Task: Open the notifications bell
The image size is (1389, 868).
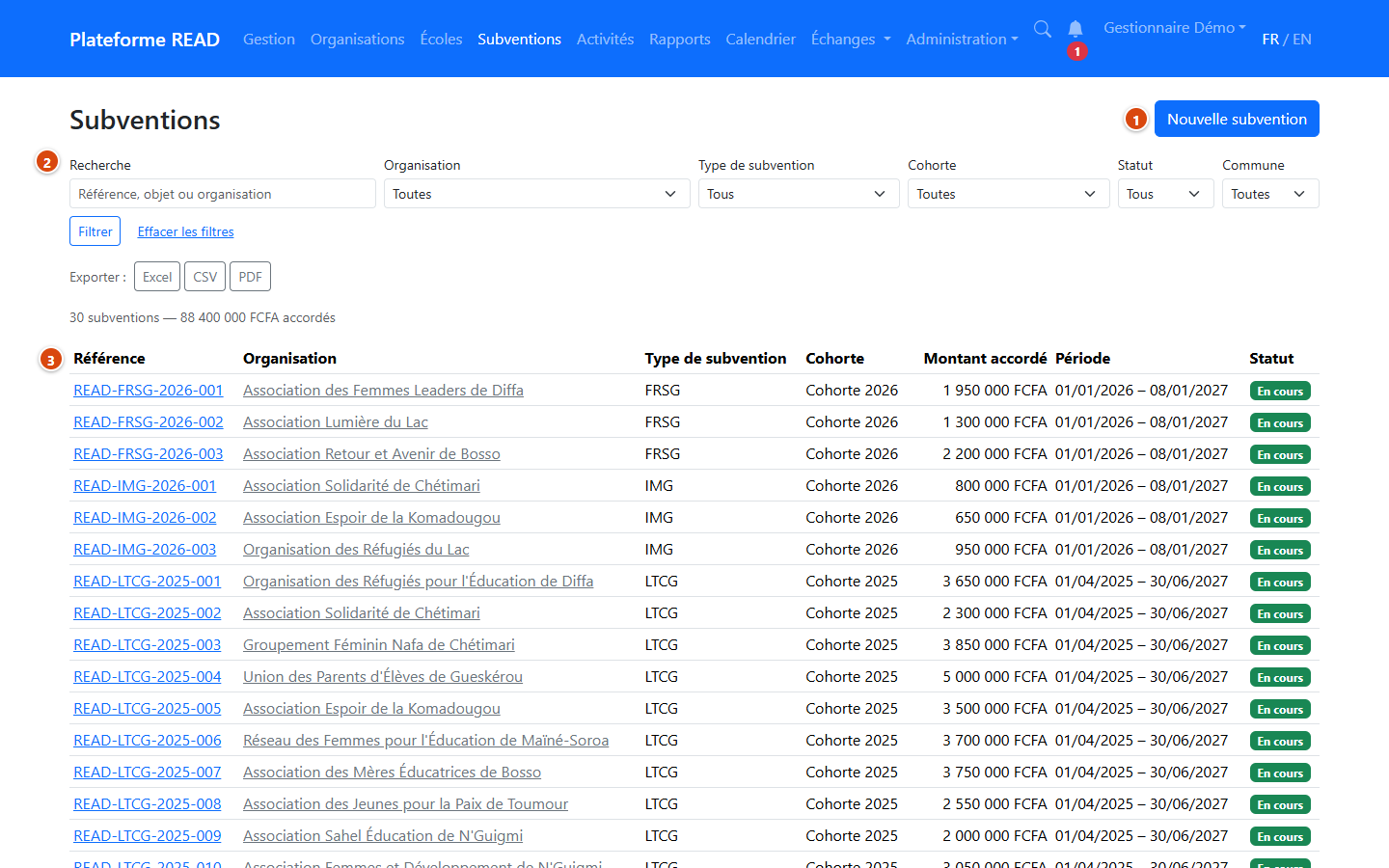Action: (1076, 29)
